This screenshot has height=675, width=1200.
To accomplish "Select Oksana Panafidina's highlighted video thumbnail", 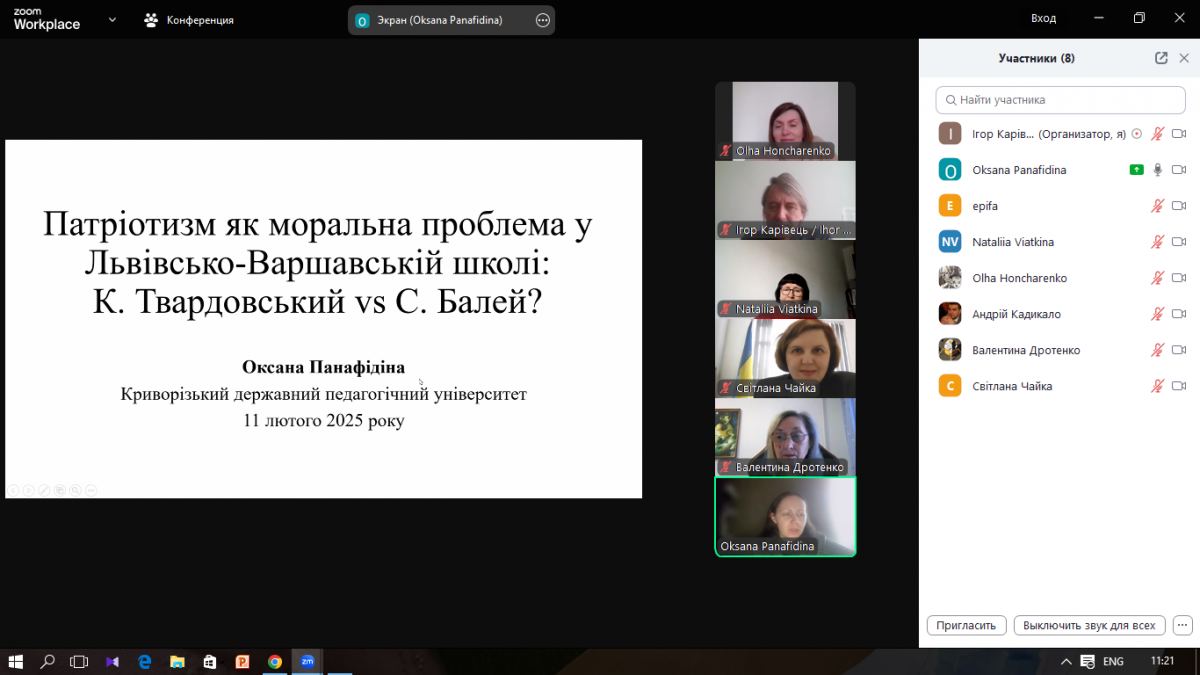I will click(785, 516).
